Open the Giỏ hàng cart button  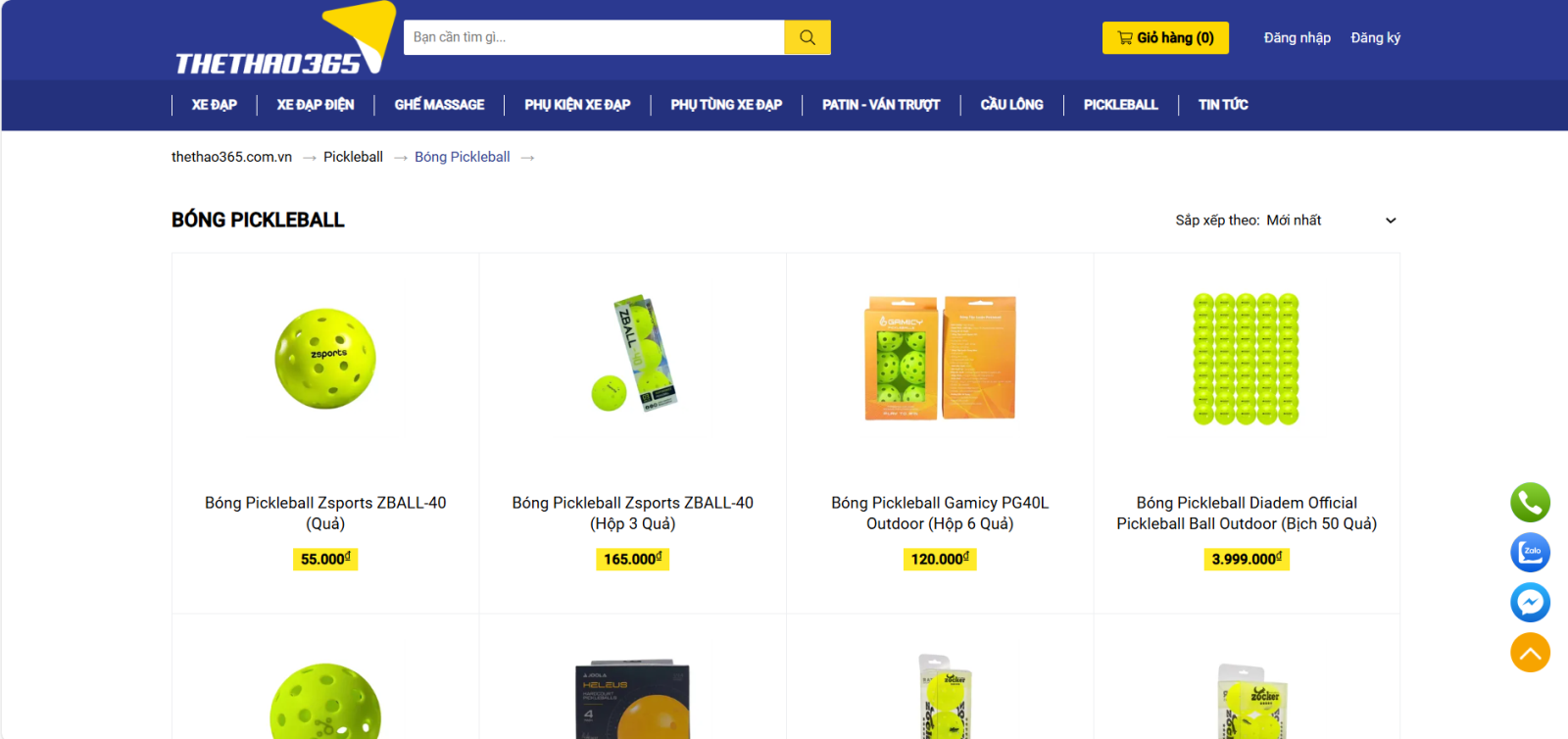(x=1165, y=38)
